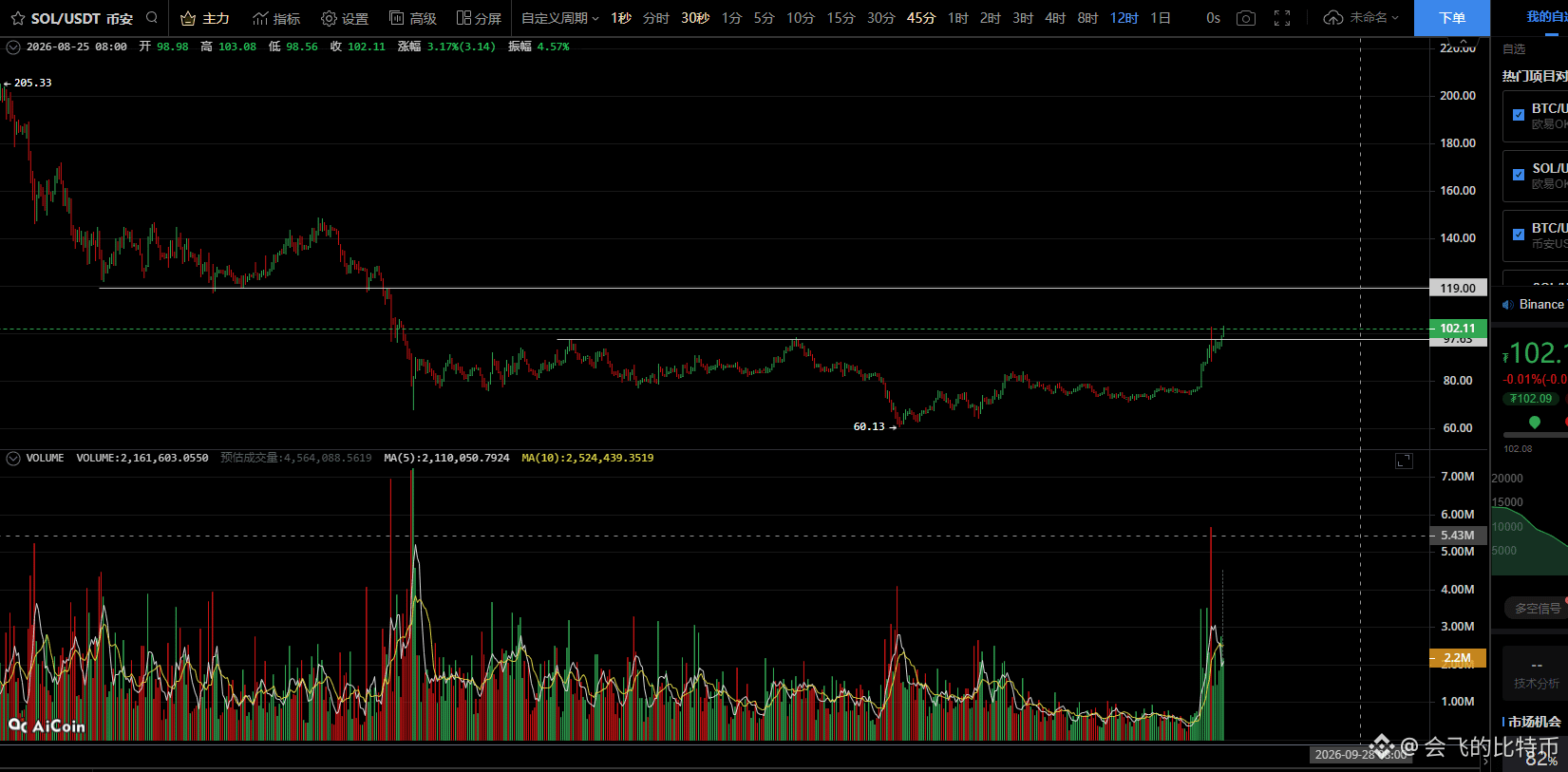Open the 我的自选 tab
Screen dimensions: 1568x772
[1547, 17]
